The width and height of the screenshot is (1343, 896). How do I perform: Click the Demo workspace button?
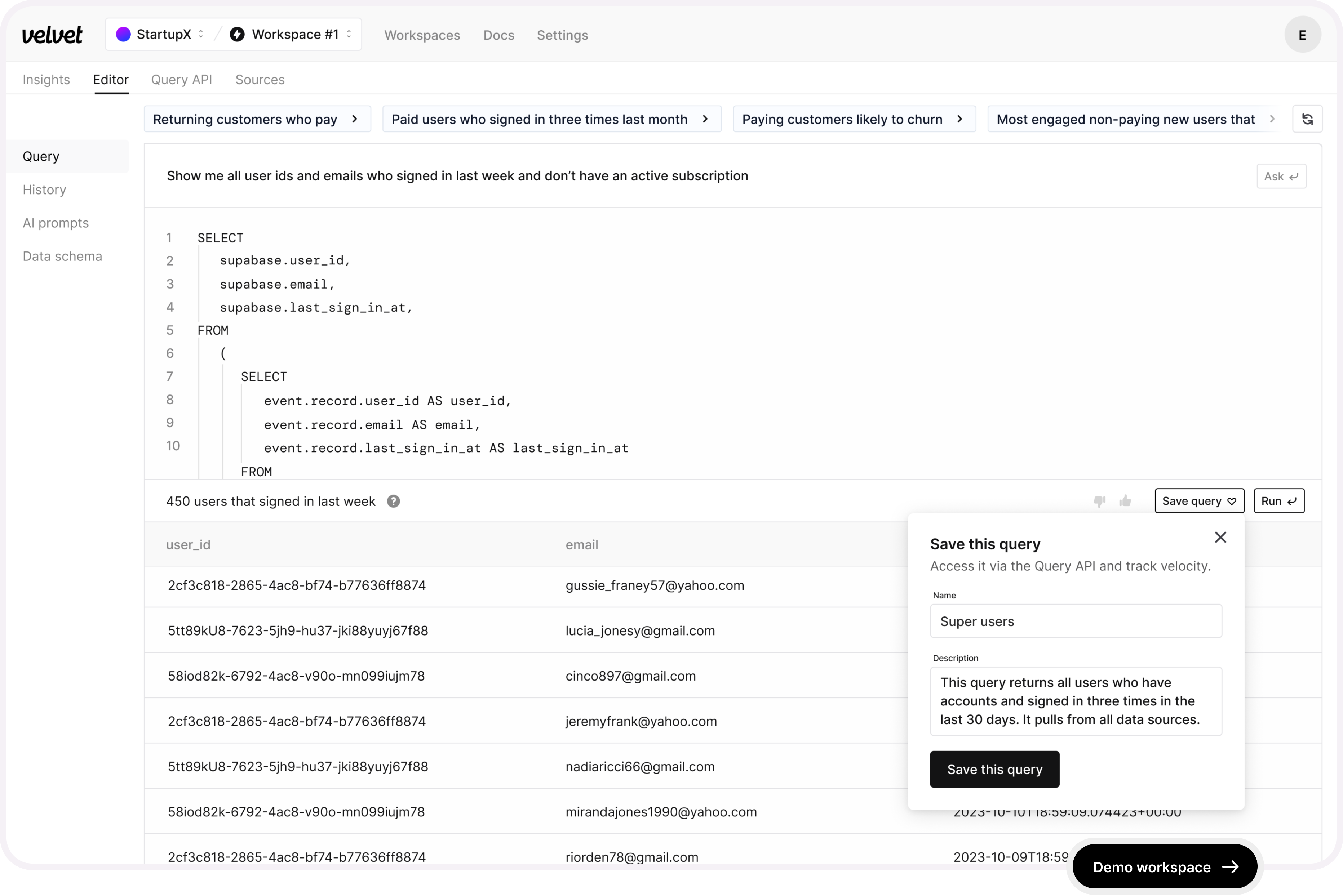(1164, 867)
